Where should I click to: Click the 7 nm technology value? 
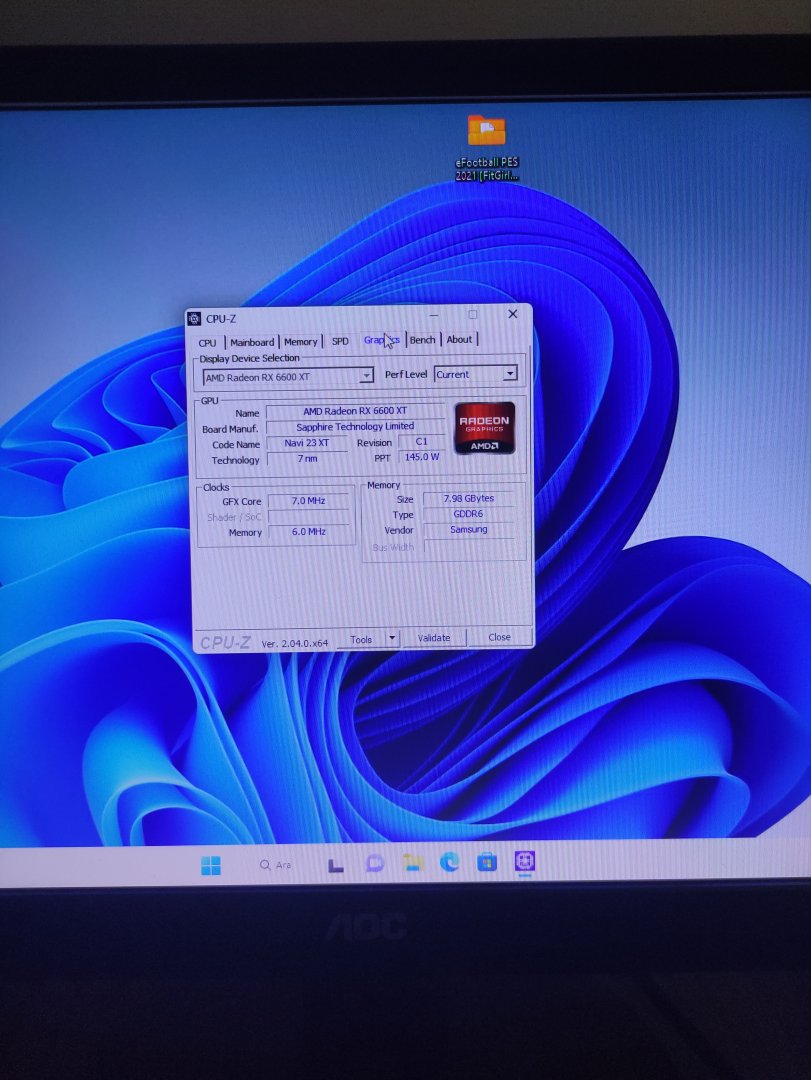[307, 459]
